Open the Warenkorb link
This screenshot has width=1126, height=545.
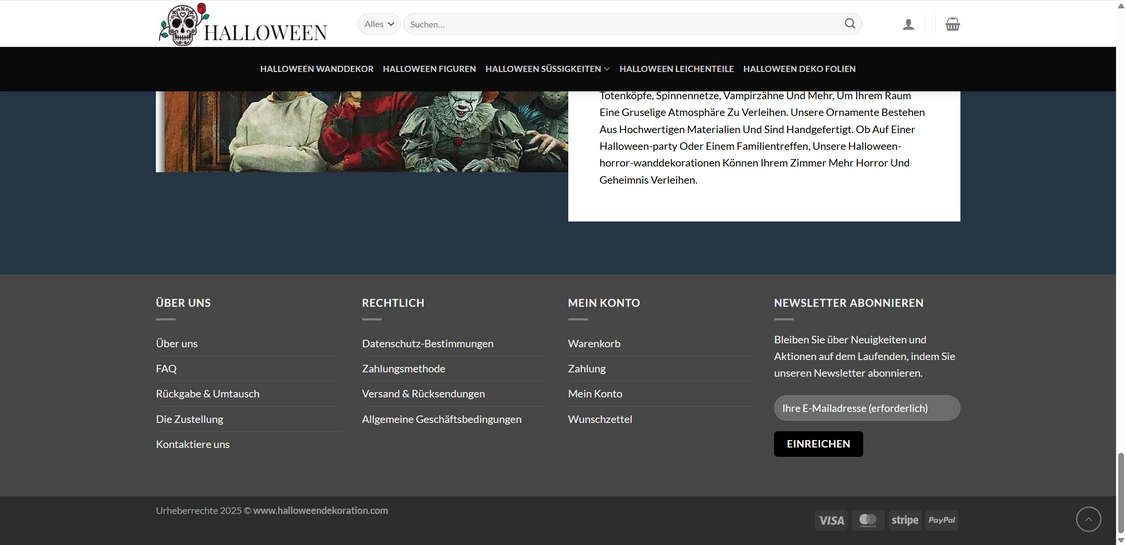click(x=594, y=343)
